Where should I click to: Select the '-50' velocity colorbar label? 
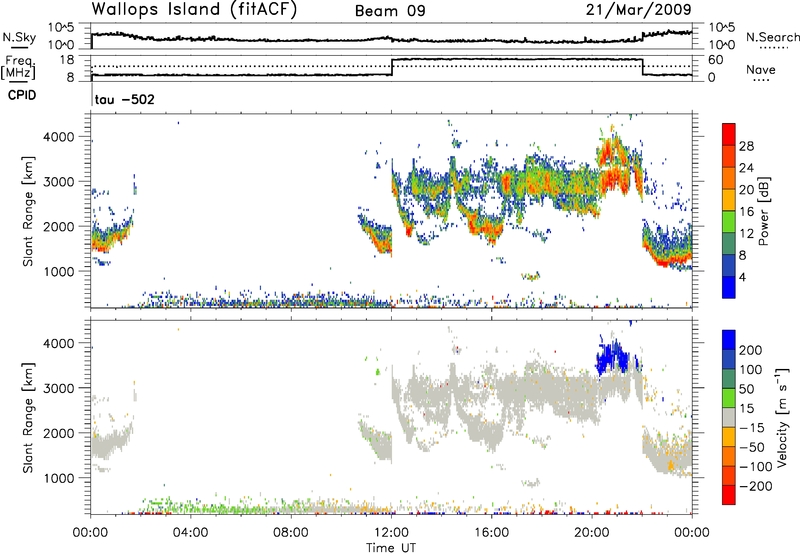752,447
